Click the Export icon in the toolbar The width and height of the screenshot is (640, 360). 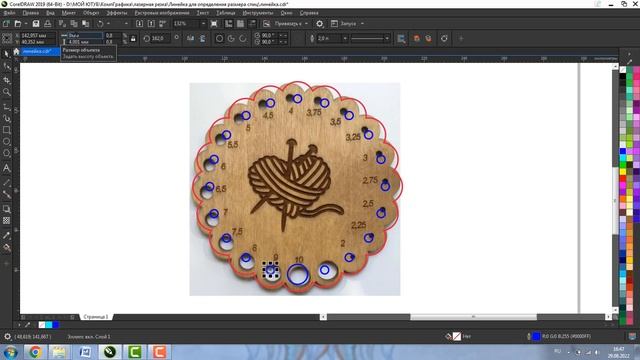[x=151, y=24]
